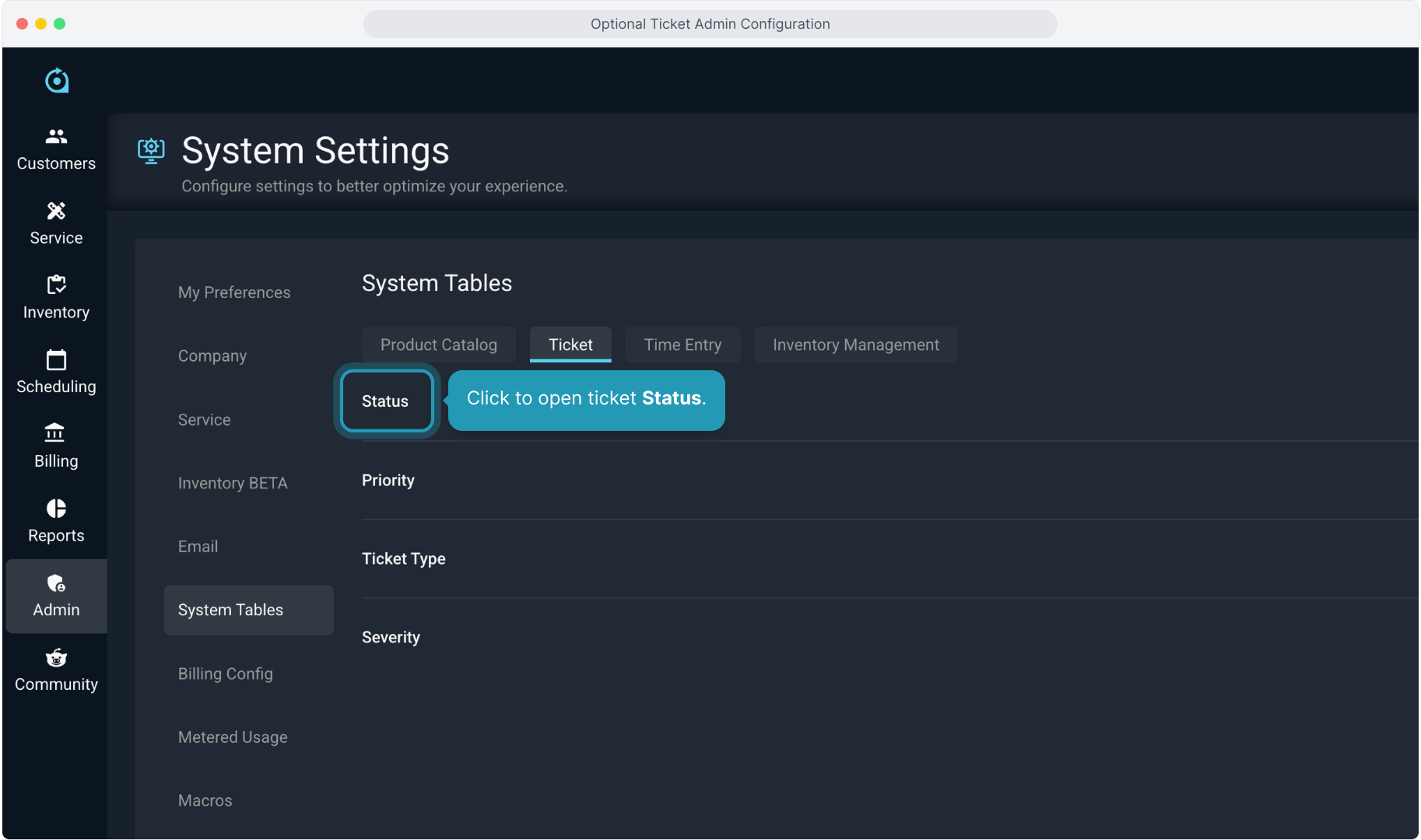1421x840 pixels.
Task: Open My Preferences settings
Action: coord(234,292)
